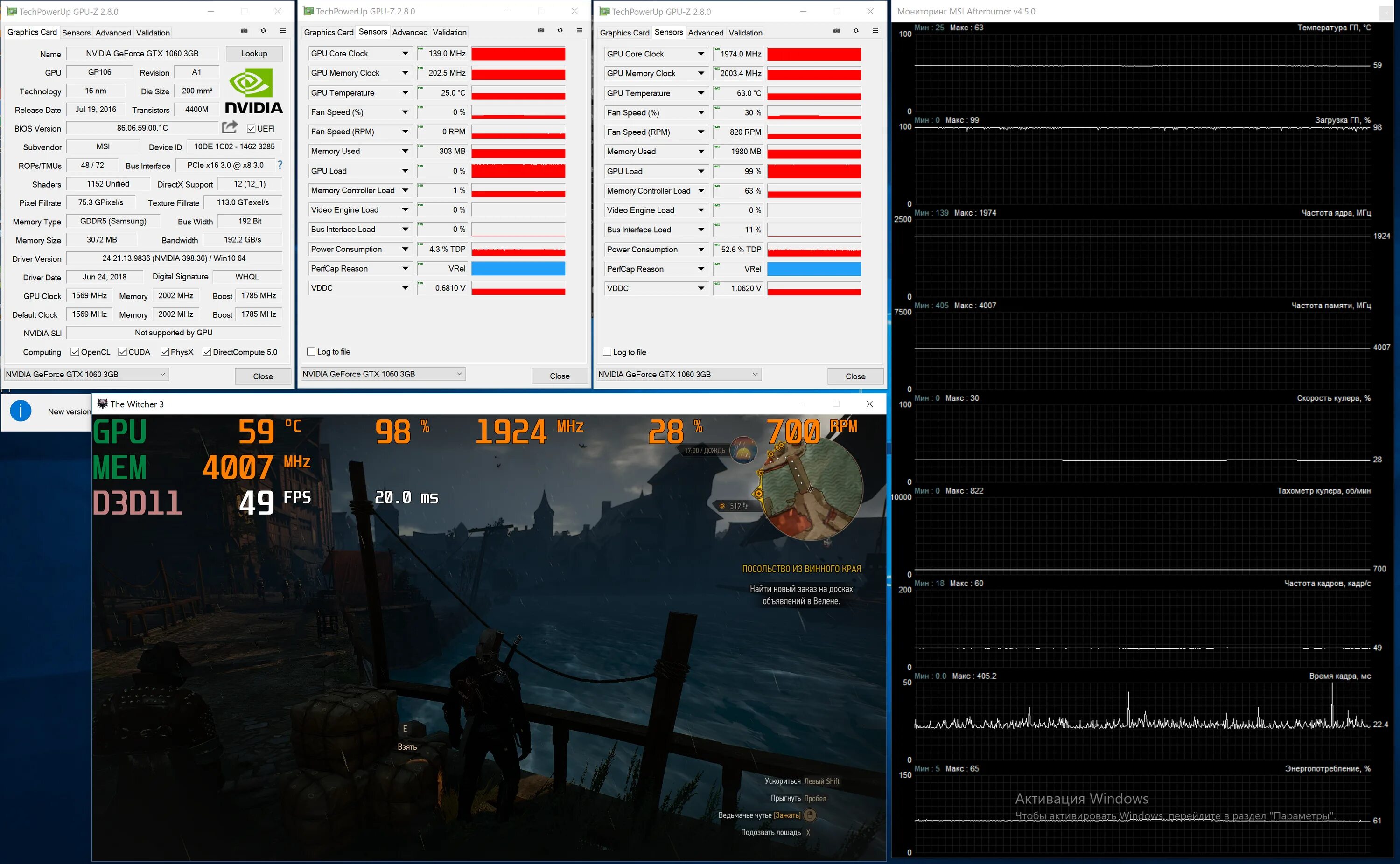1400x864 pixels.
Task: Click the NVIDIA logo image
Action: click(x=254, y=91)
